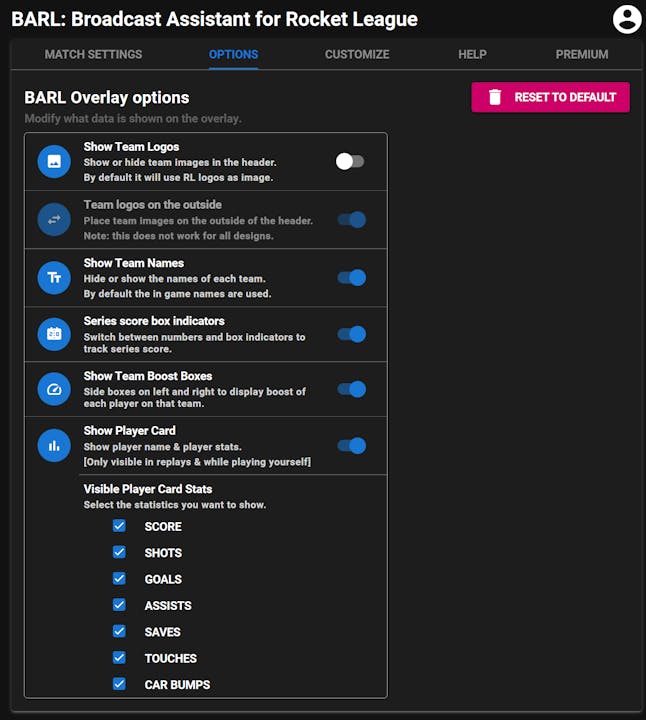Go to the Premium tab

pos(581,54)
